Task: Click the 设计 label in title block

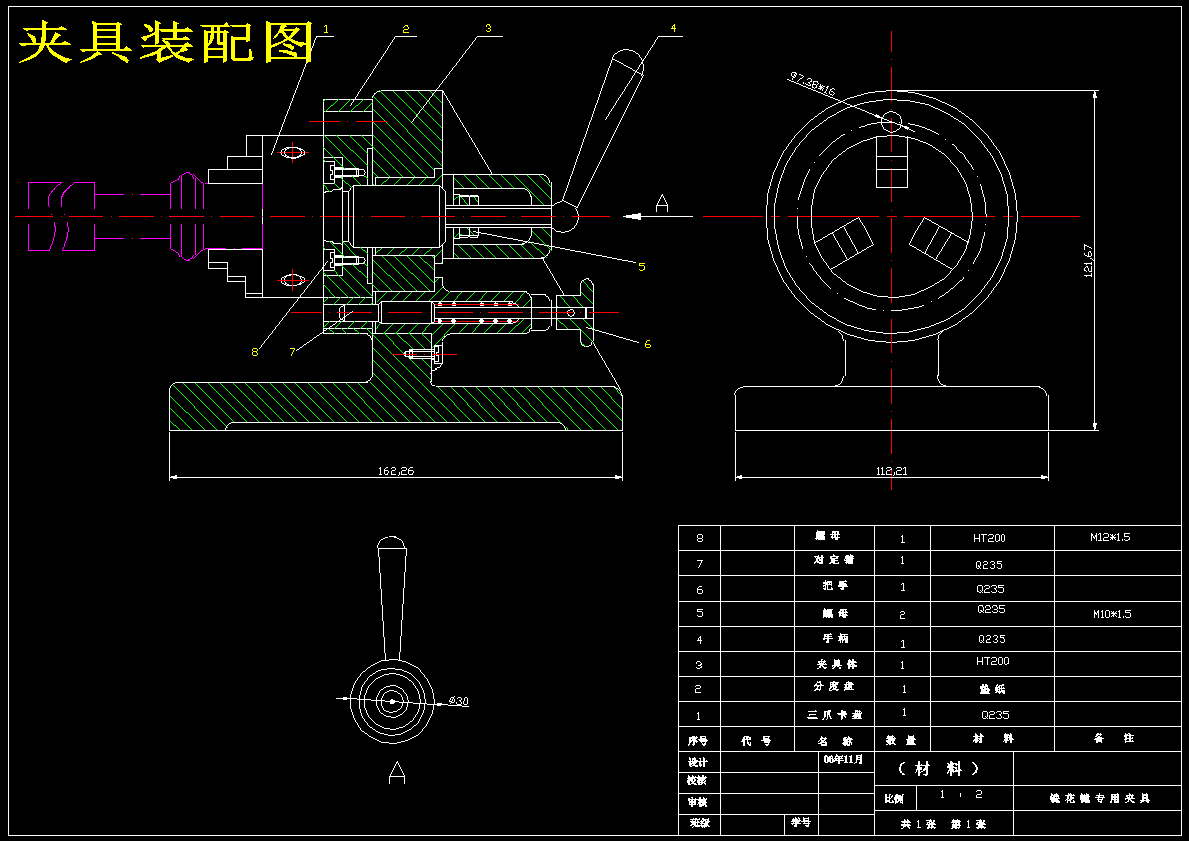Action: coord(698,762)
